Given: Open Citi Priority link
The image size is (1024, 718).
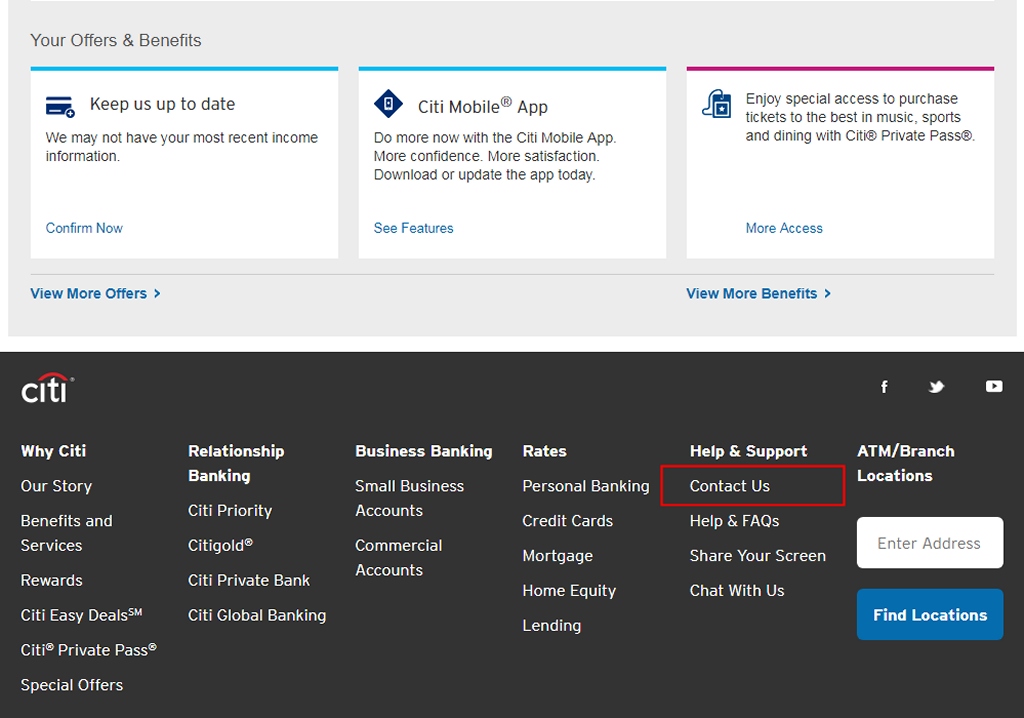Looking at the screenshot, I should click(230, 511).
